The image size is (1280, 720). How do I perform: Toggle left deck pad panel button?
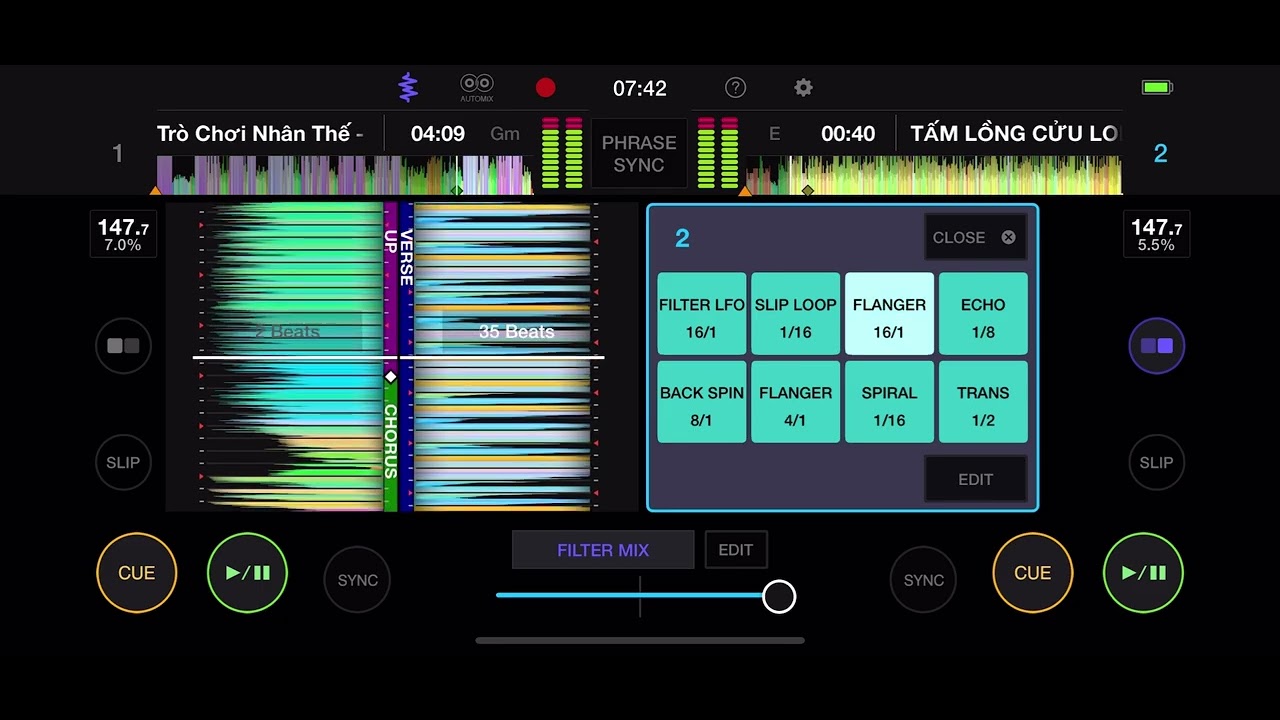(123, 346)
